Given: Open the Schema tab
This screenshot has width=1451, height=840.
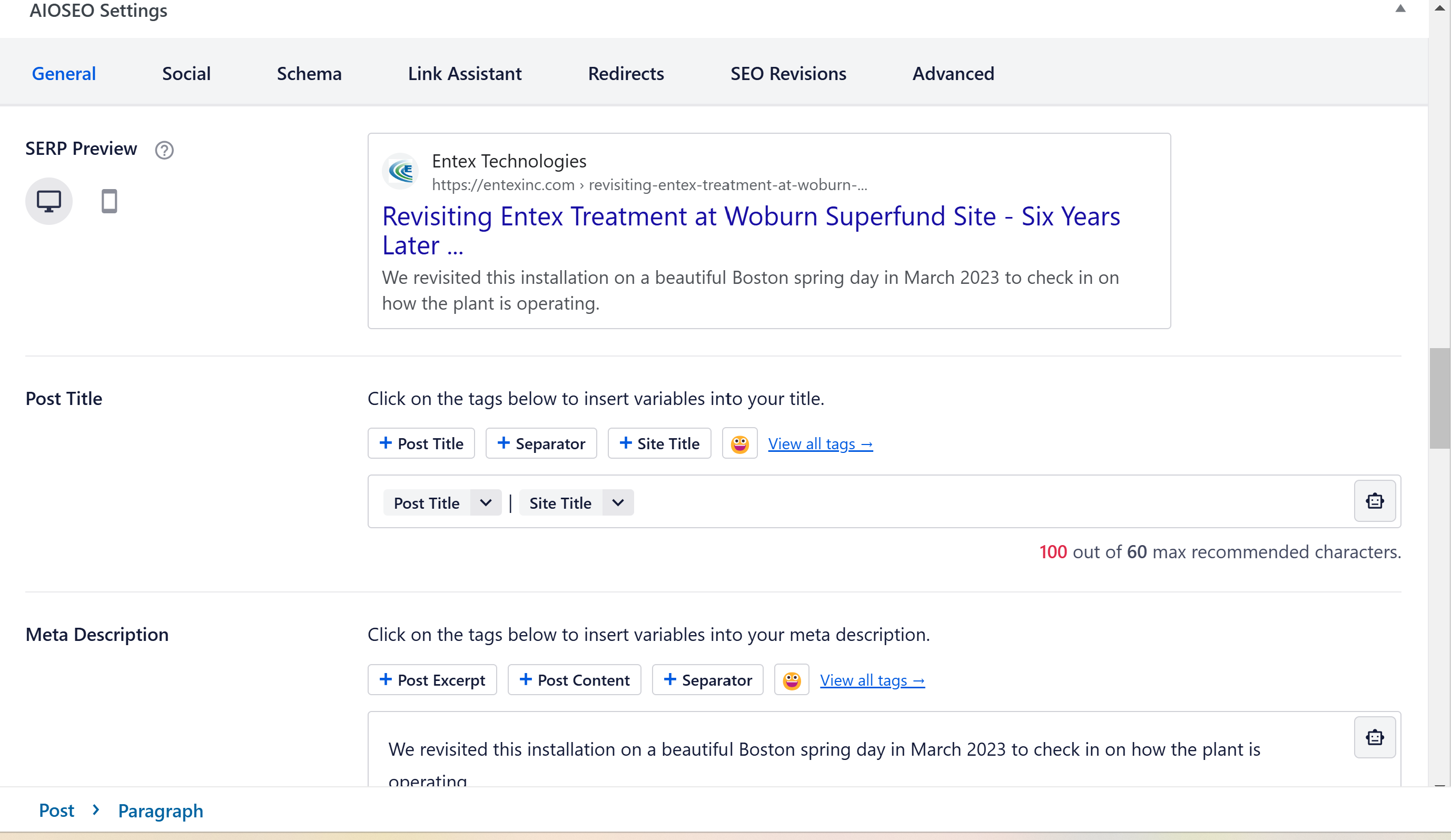Looking at the screenshot, I should point(309,73).
